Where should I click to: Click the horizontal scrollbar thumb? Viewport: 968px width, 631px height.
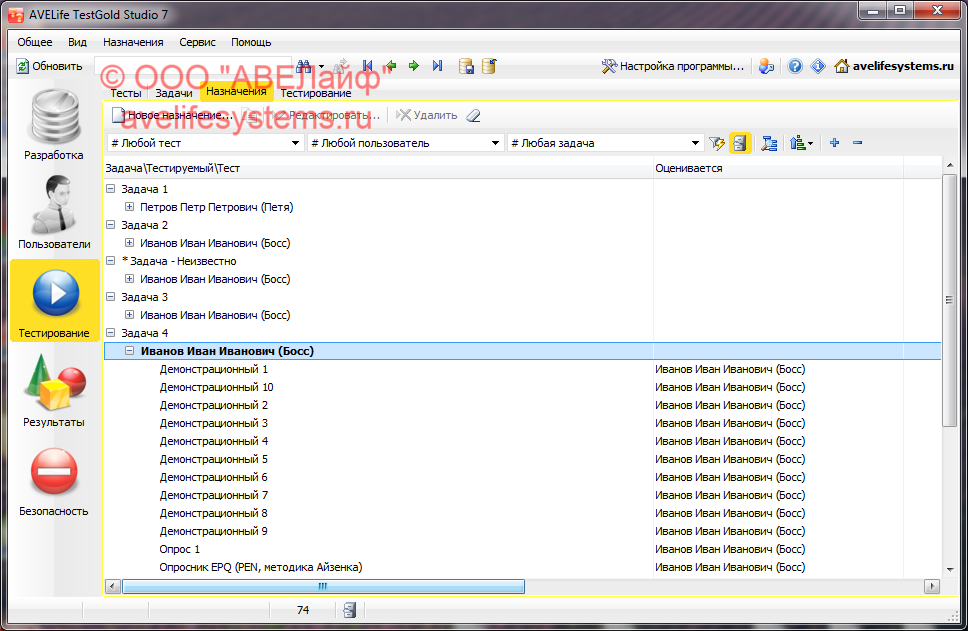pos(322,586)
